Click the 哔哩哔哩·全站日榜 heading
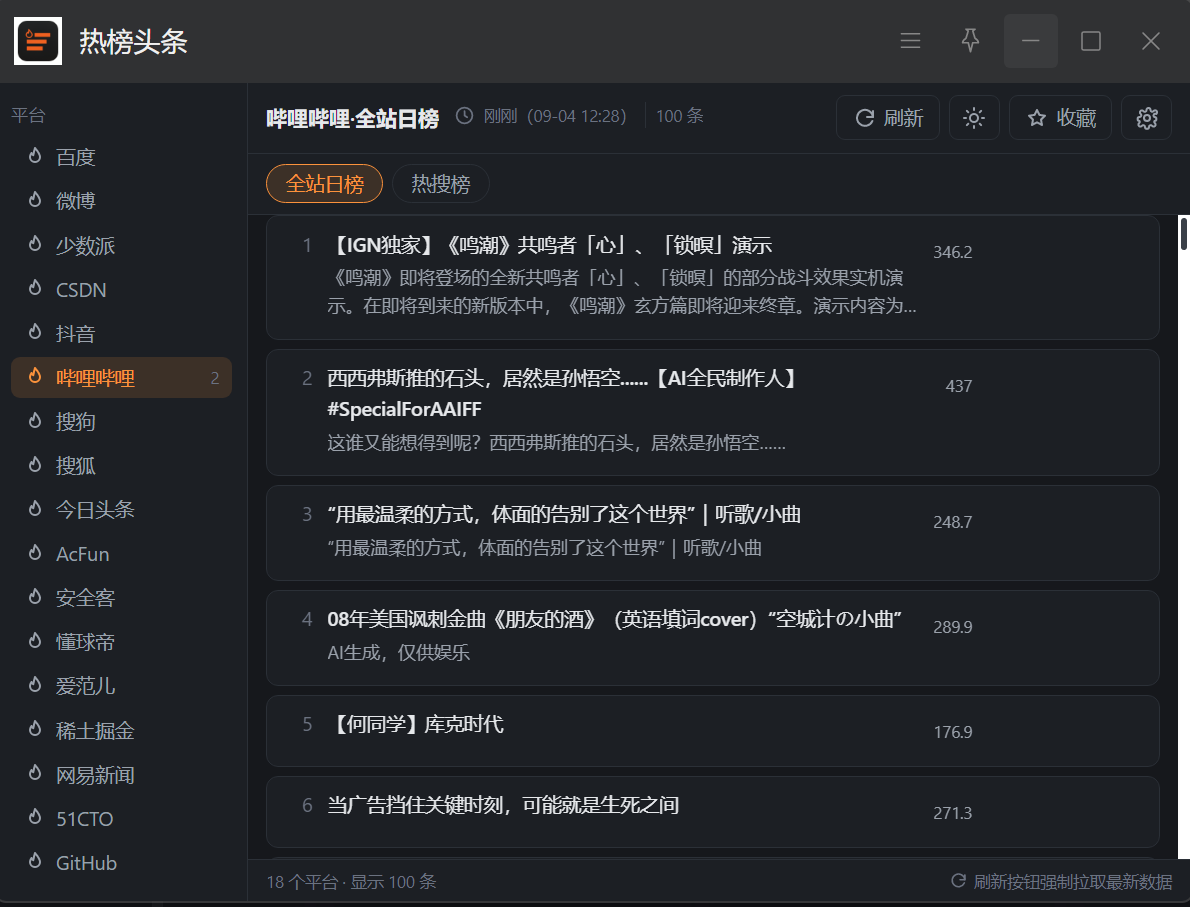Viewport: 1190px width, 907px height. [352, 118]
